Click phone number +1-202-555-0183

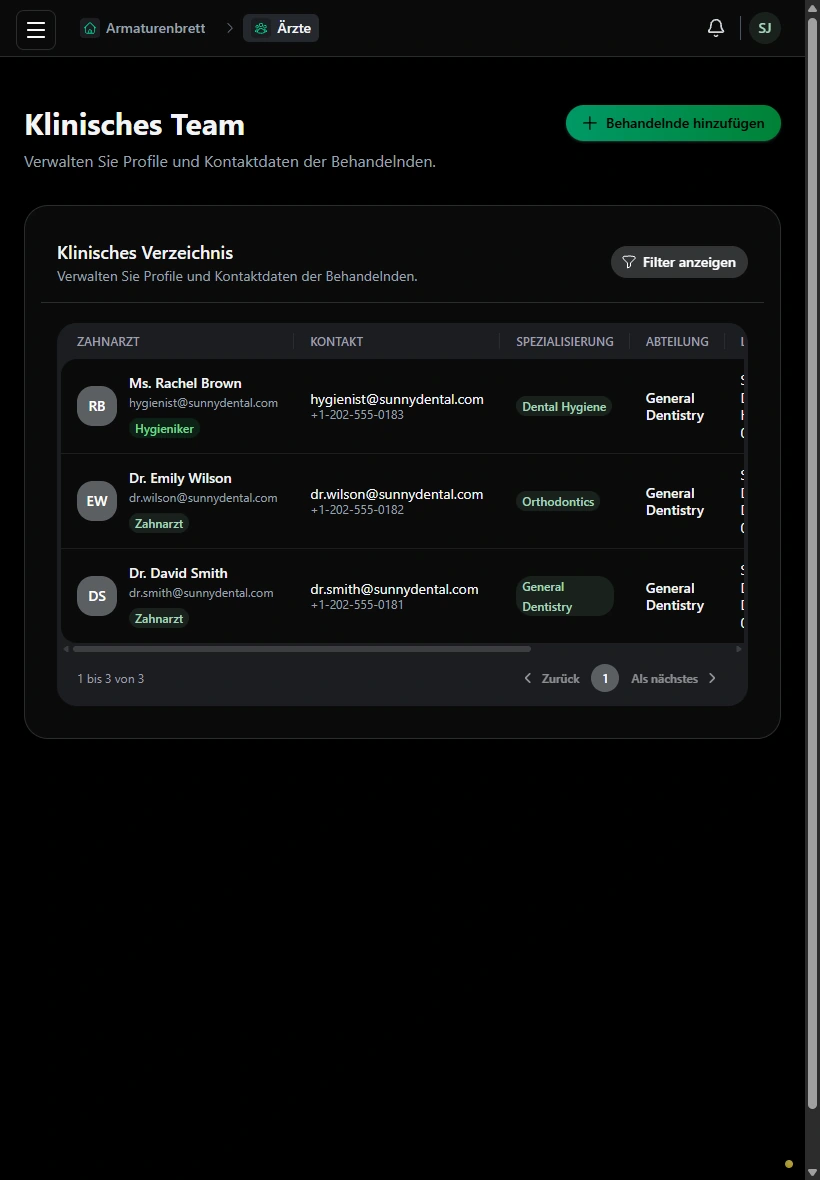[357, 415]
